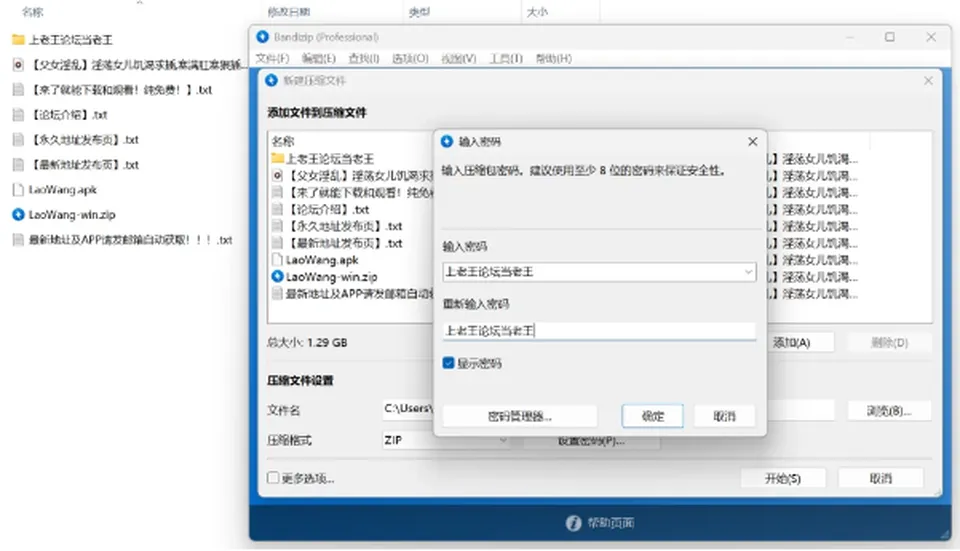Screen dimensions: 960x551
Task: Click 【论坛介绍】.txt icon in archive list
Action: point(277,209)
